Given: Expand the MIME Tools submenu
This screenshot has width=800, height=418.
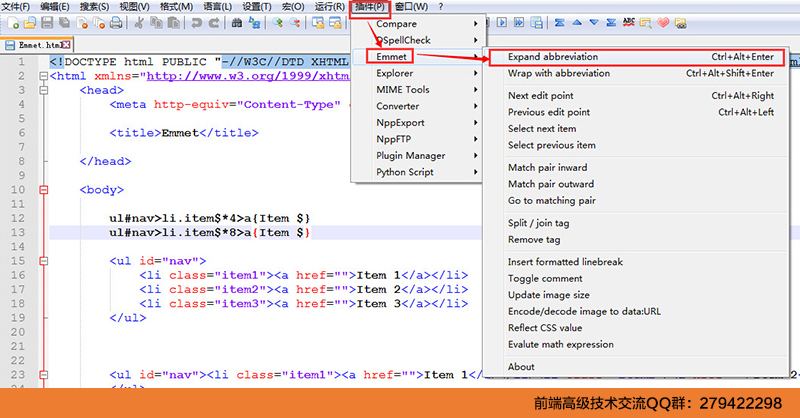Looking at the screenshot, I should (417, 89).
